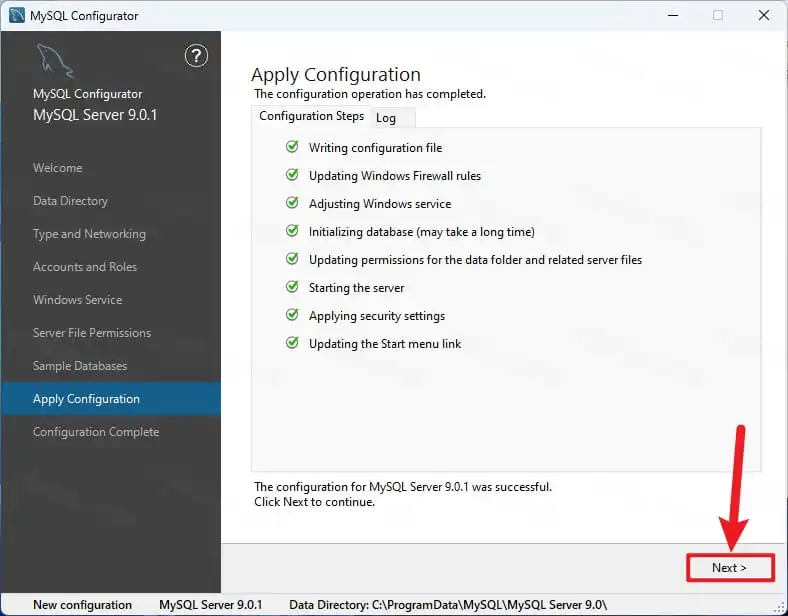Click 'Initializing database (may take a long time)'
The width and height of the screenshot is (788, 616).
(422, 232)
